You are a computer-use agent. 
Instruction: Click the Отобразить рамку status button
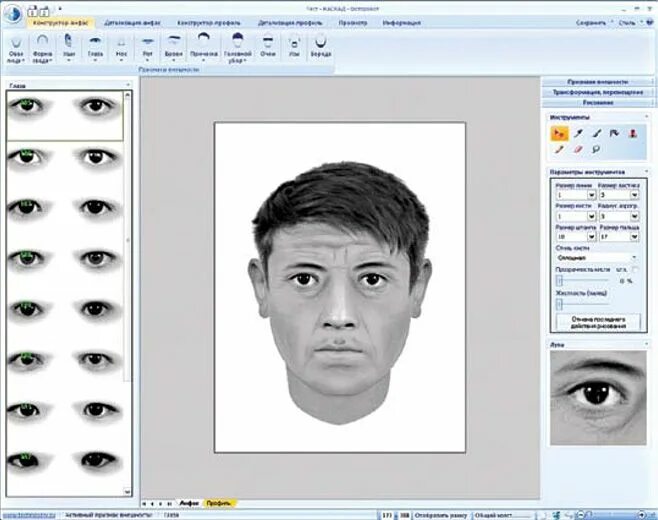click(441, 515)
